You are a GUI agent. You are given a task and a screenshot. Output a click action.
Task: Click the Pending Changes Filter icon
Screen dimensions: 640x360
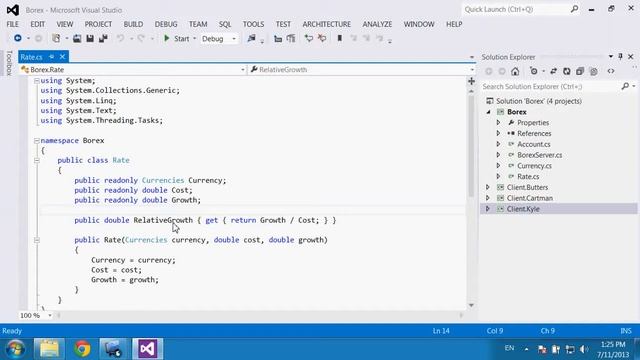coord(534,71)
